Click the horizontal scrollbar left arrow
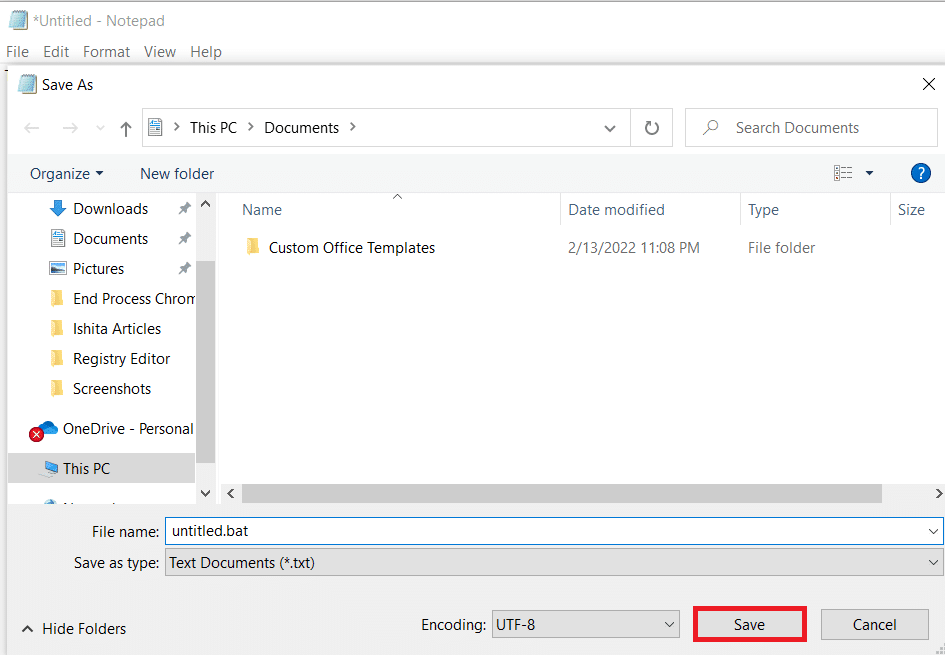 pos(230,494)
